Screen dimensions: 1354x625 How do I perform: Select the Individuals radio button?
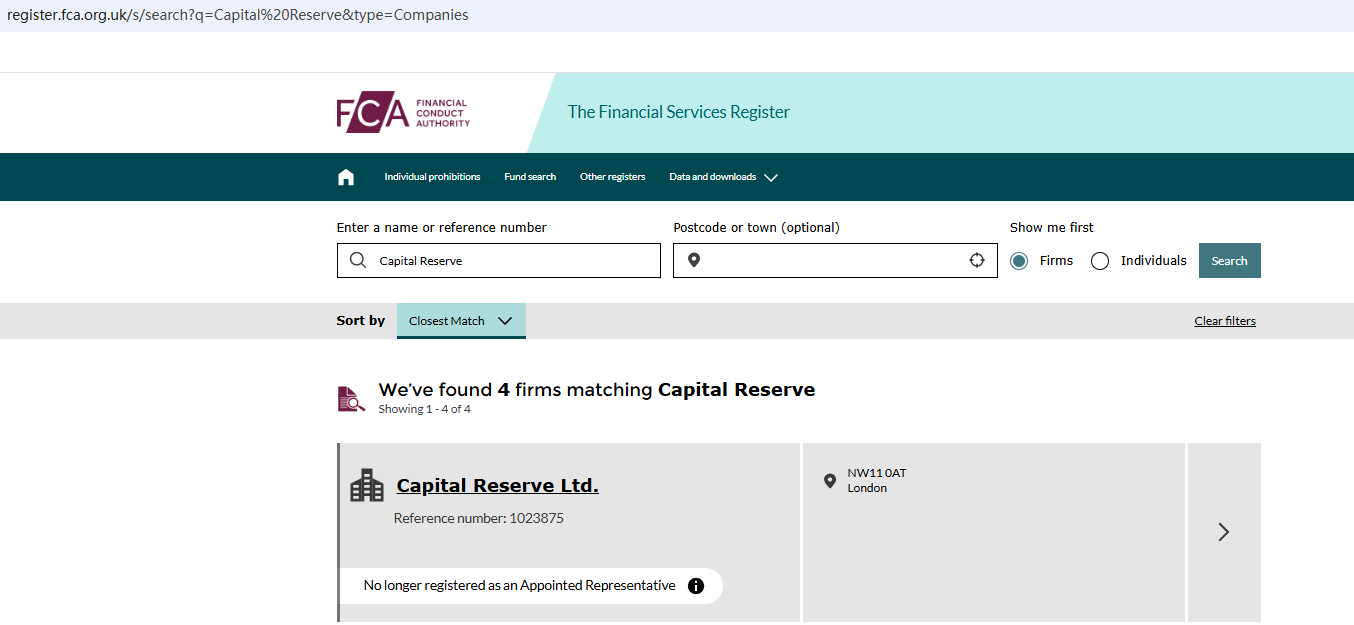pos(1100,261)
